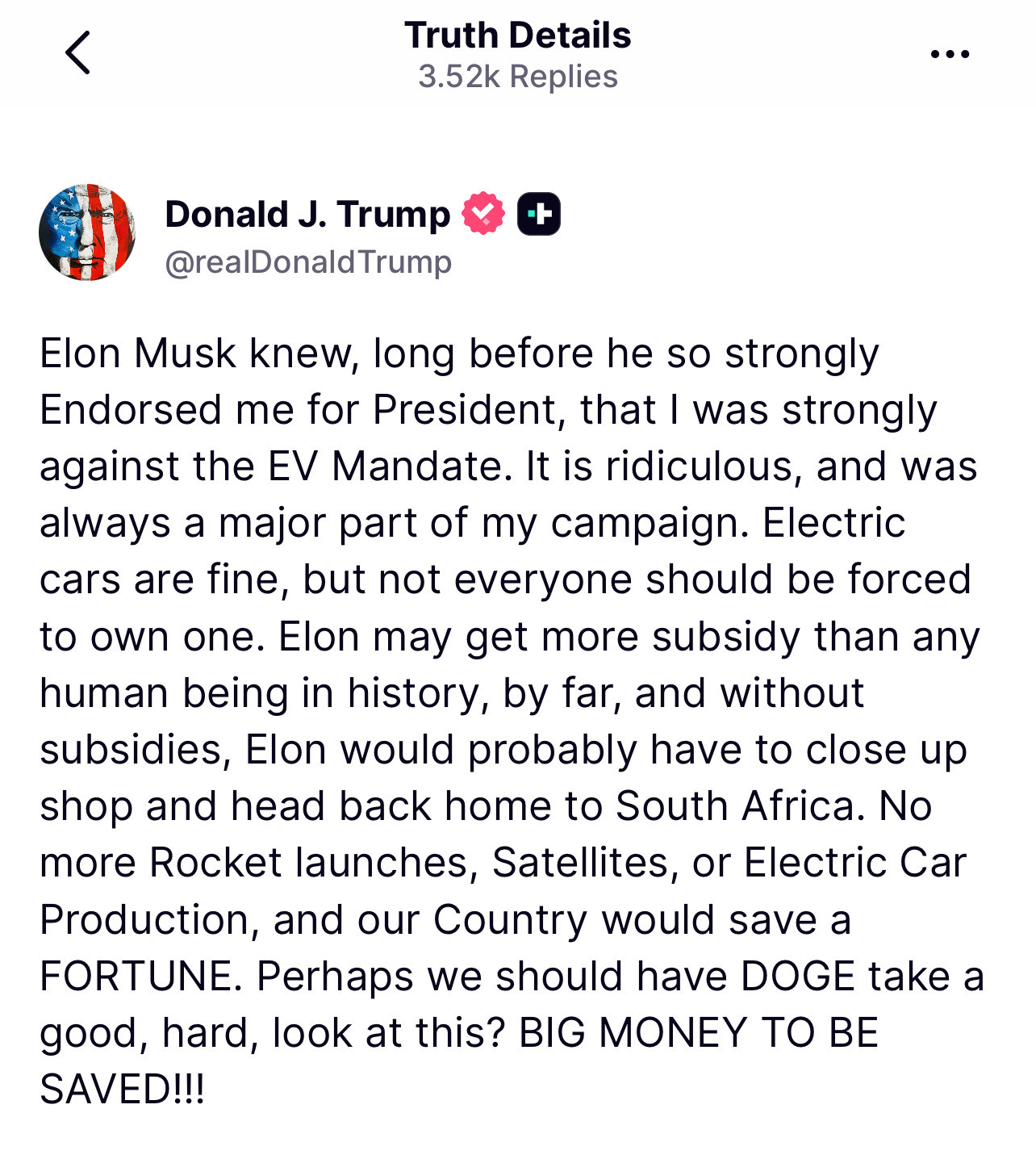Tap "Rocket launches" in the post body

(x=309, y=862)
